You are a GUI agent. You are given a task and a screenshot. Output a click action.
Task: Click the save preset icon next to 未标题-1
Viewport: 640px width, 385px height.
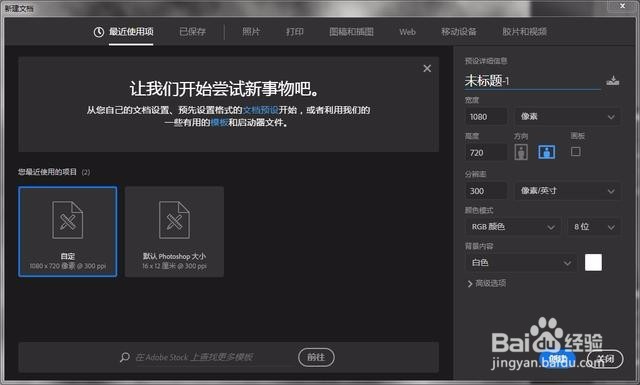pos(612,80)
